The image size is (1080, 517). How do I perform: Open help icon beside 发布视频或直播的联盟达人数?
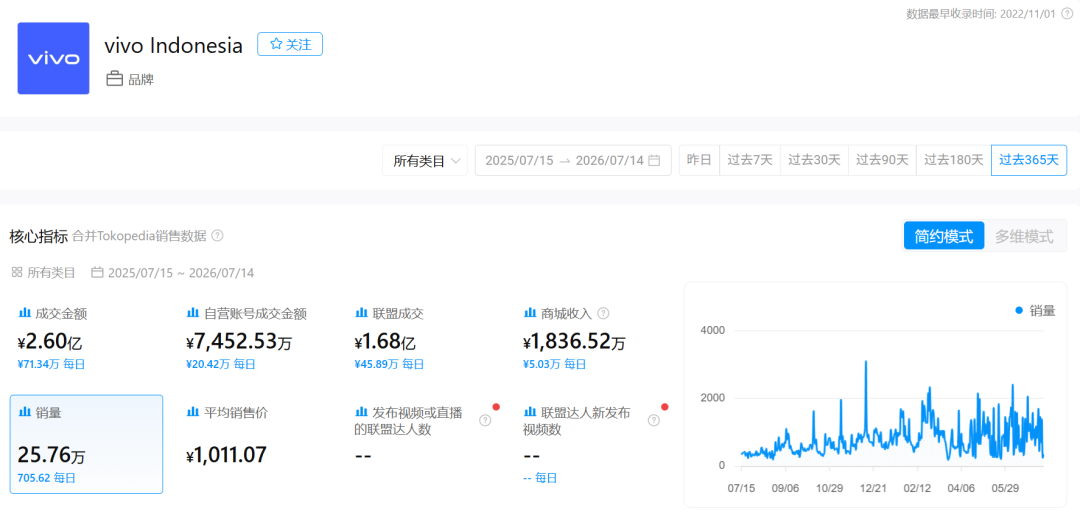tap(485, 421)
